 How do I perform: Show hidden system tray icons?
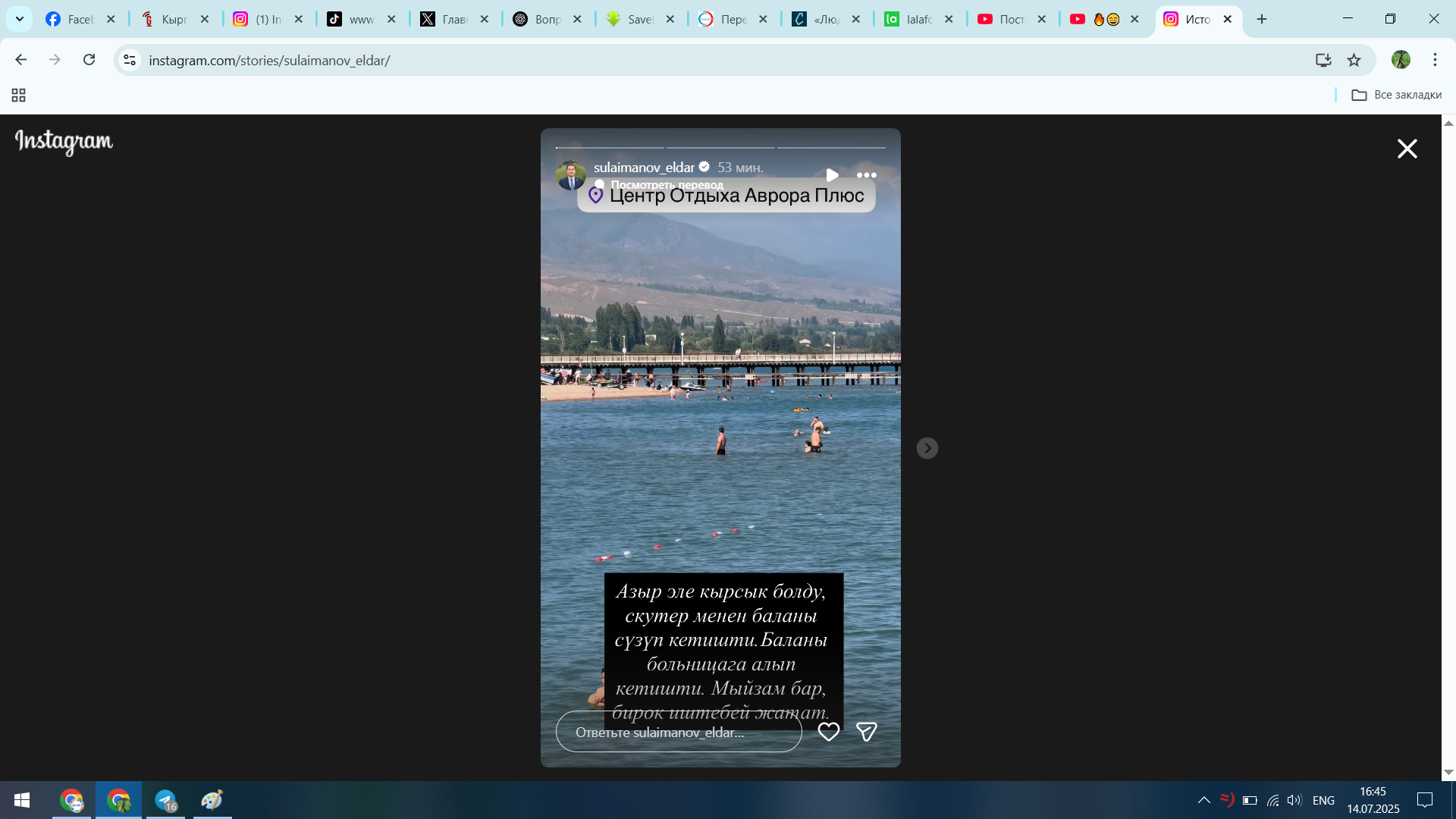1203,800
